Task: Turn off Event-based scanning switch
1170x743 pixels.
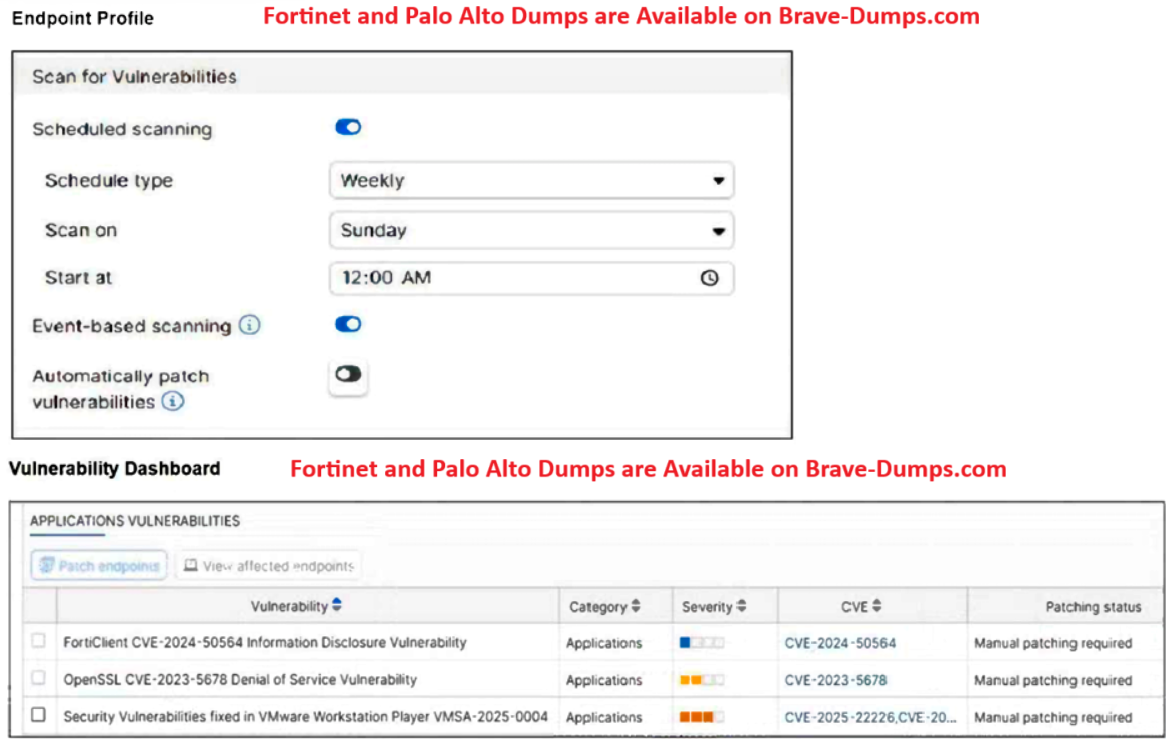Action: [348, 325]
